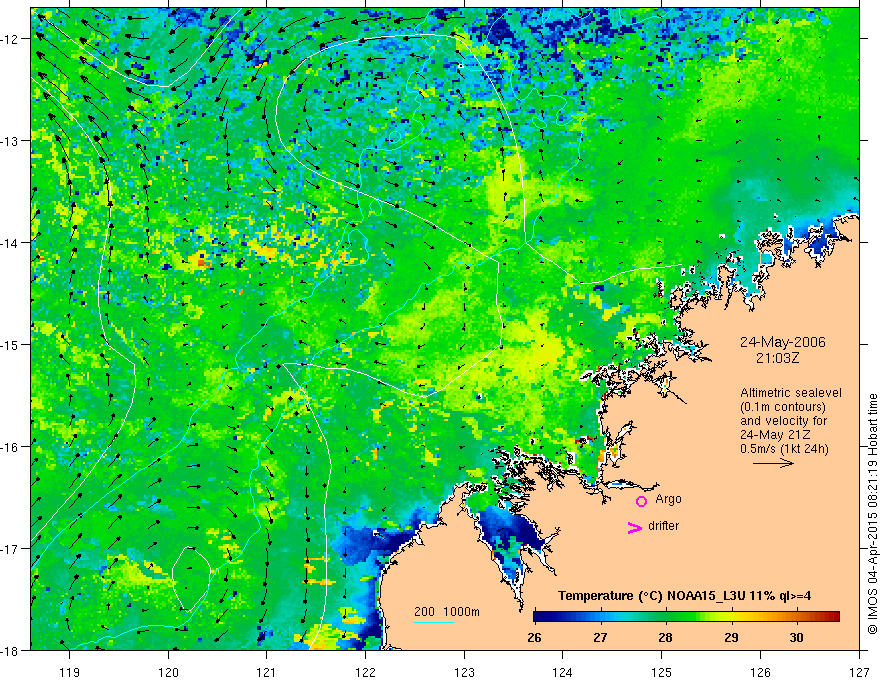This screenshot has height=680, width=880.
Task: Click the magenta drifter arrowhead legend marker
Action: pyautogui.click(x=635, y=527)
